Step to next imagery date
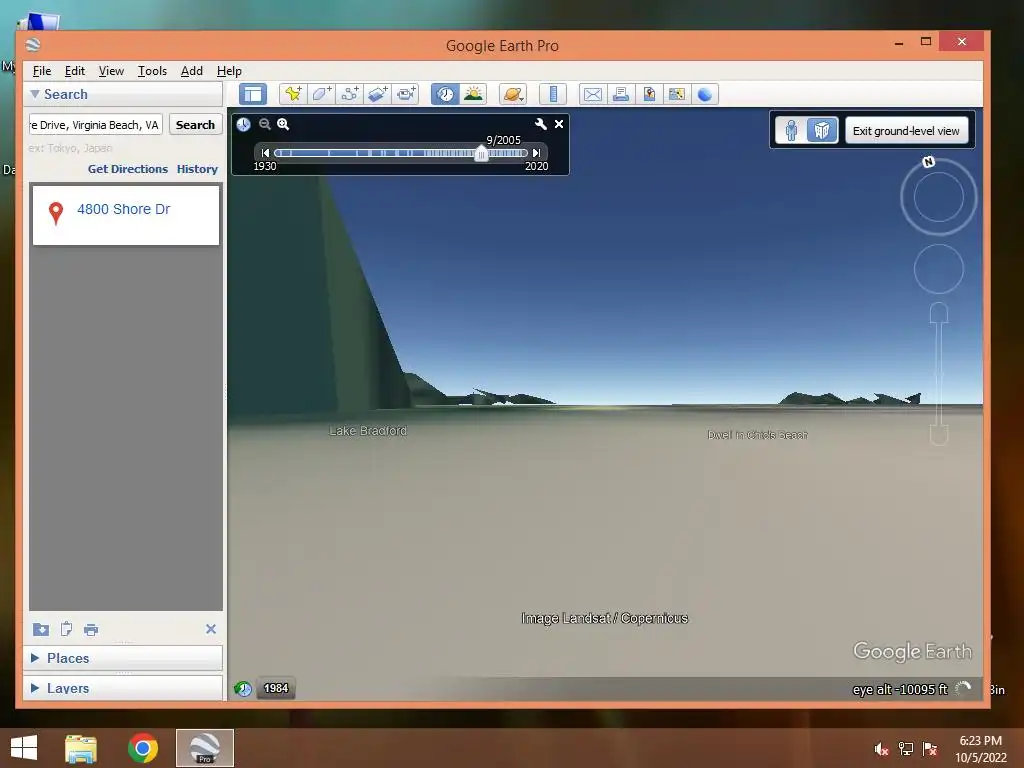The height and width of the screenshot is (768, 1024). pyautogui.click(x=536, y=153)
